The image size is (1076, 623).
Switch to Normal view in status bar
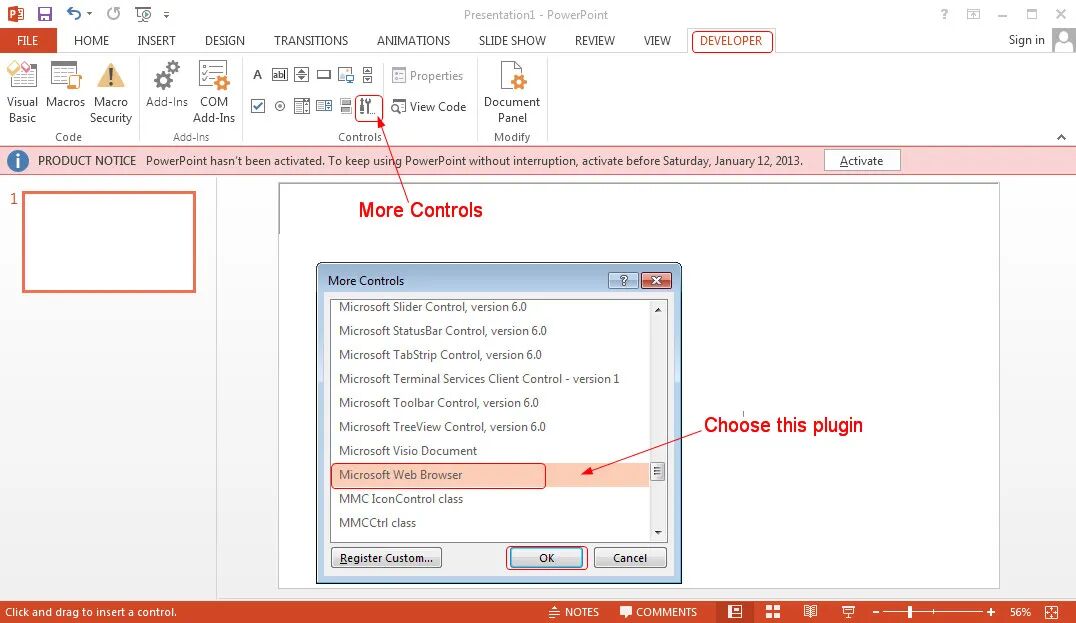coord(735,612)
